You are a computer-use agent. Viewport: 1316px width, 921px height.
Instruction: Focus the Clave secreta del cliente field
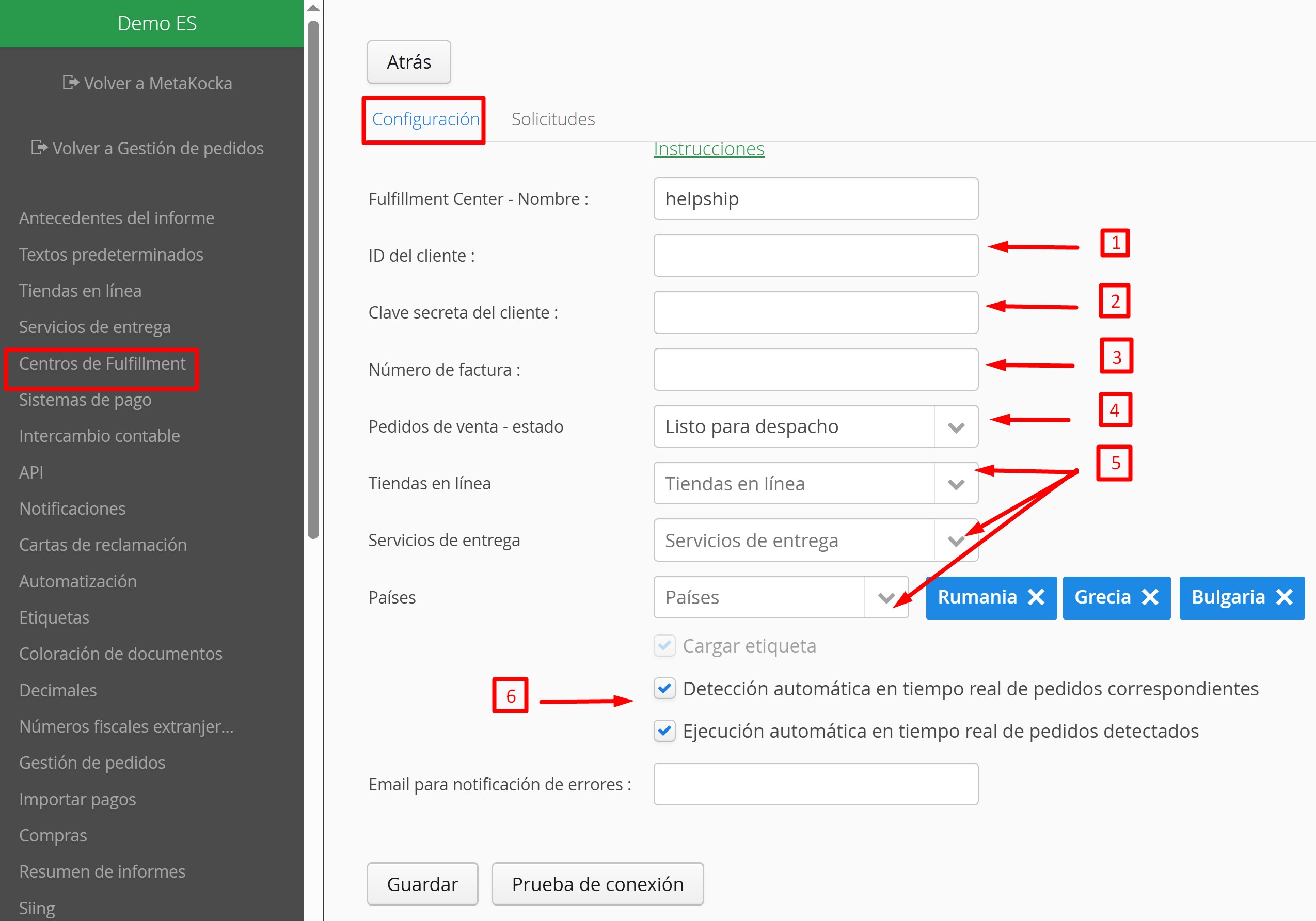tap(816, 312)
